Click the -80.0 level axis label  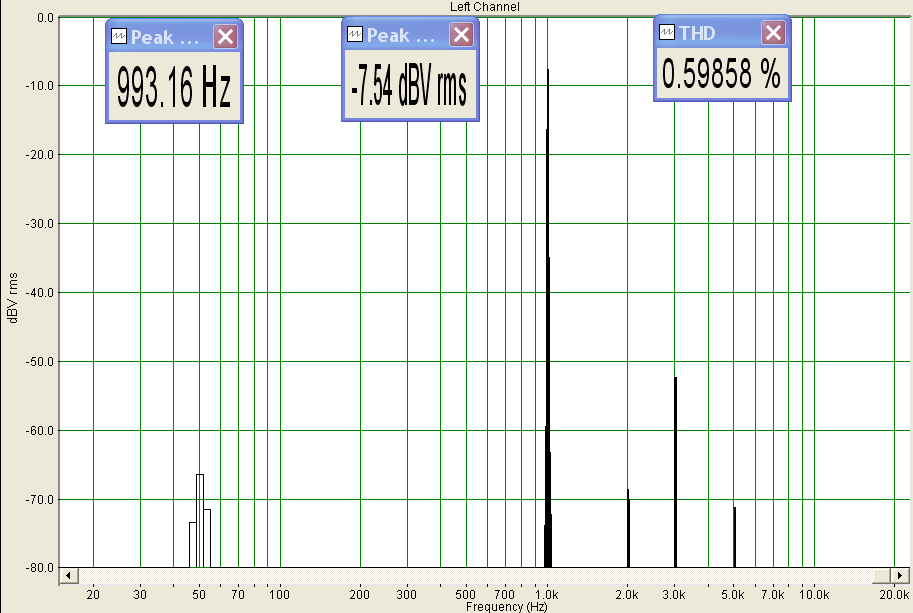(x=40, y=568)
